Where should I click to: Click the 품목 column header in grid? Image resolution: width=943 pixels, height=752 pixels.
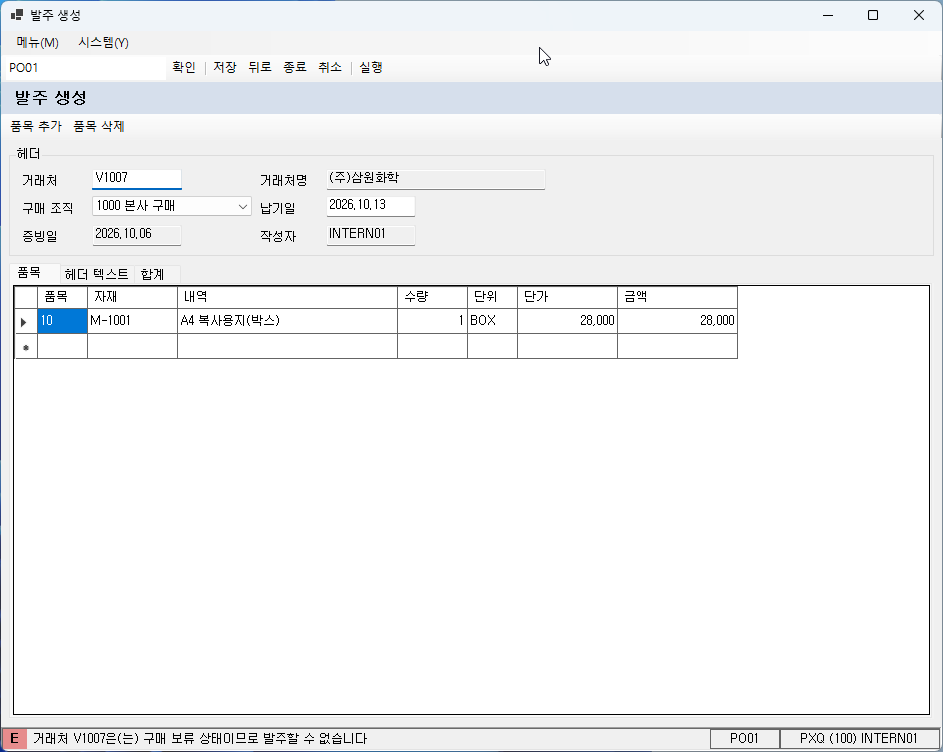[x=63, y=297]
